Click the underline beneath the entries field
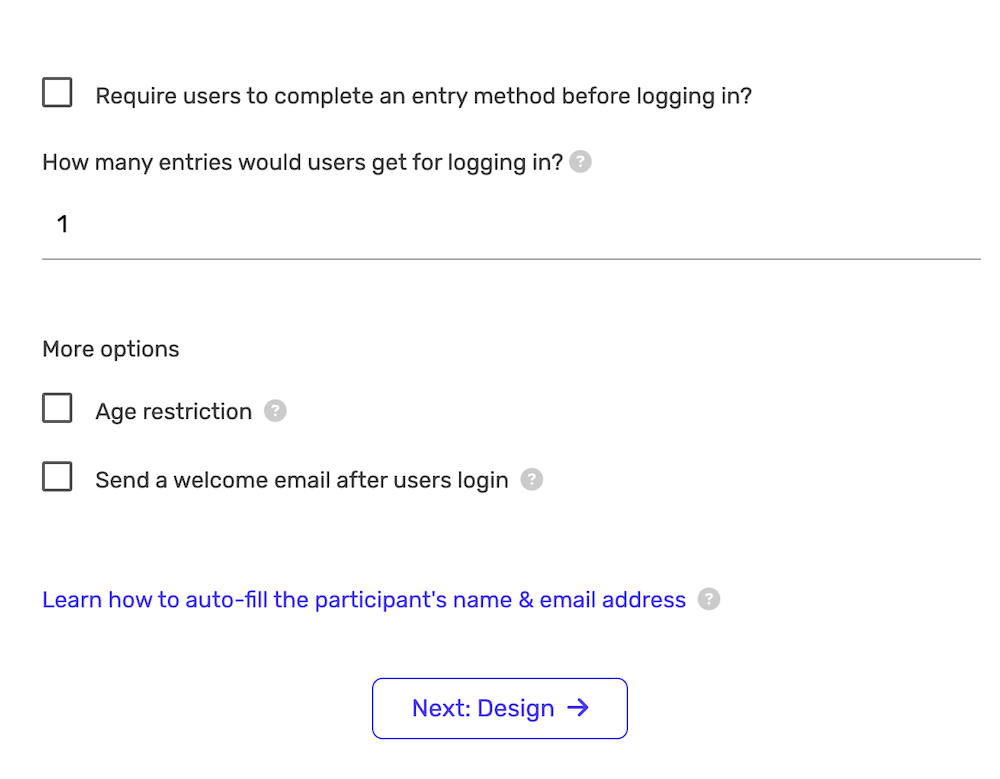Viewport: 1000px width, 779px height. click(510, 259)
